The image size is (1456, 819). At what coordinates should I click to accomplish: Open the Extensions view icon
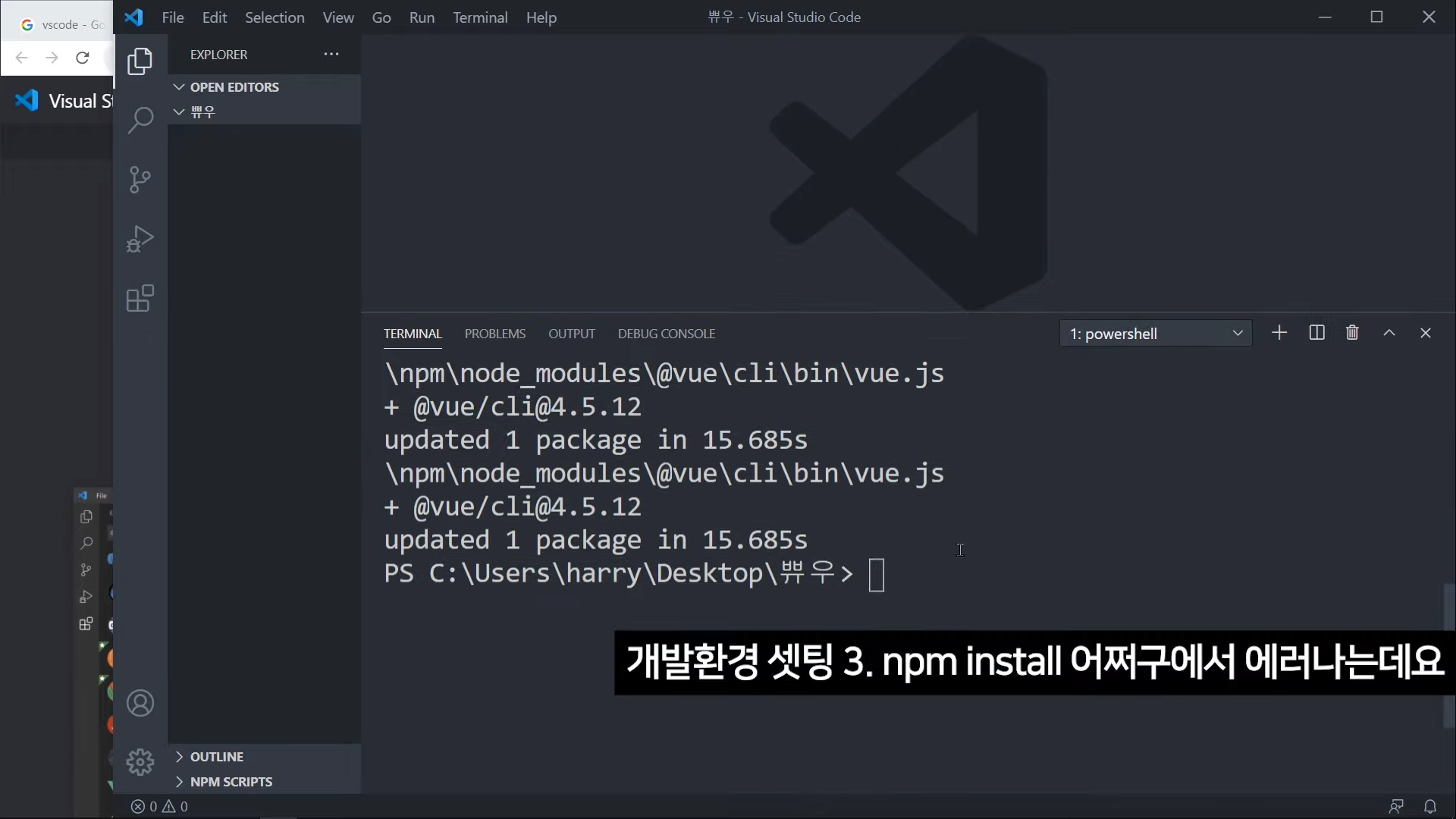point(140,299)
